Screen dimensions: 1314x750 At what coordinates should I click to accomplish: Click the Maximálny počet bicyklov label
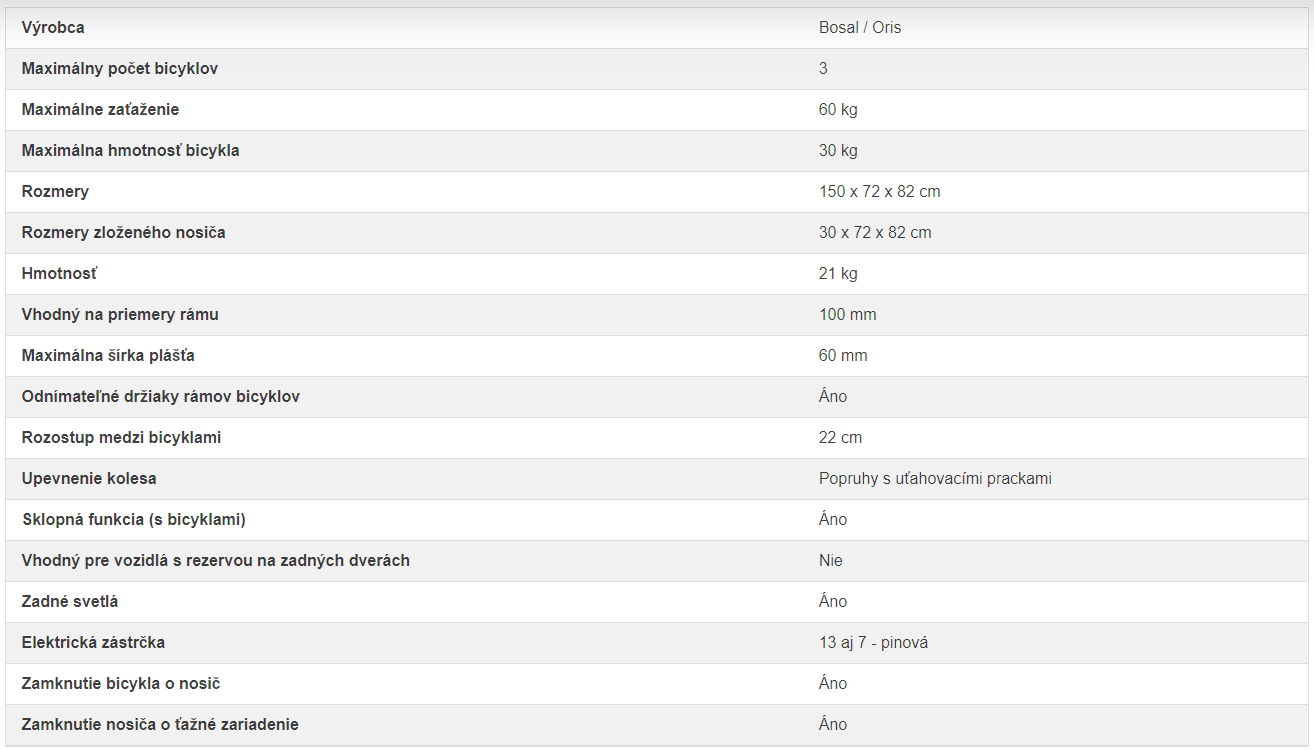coord(120,69)
